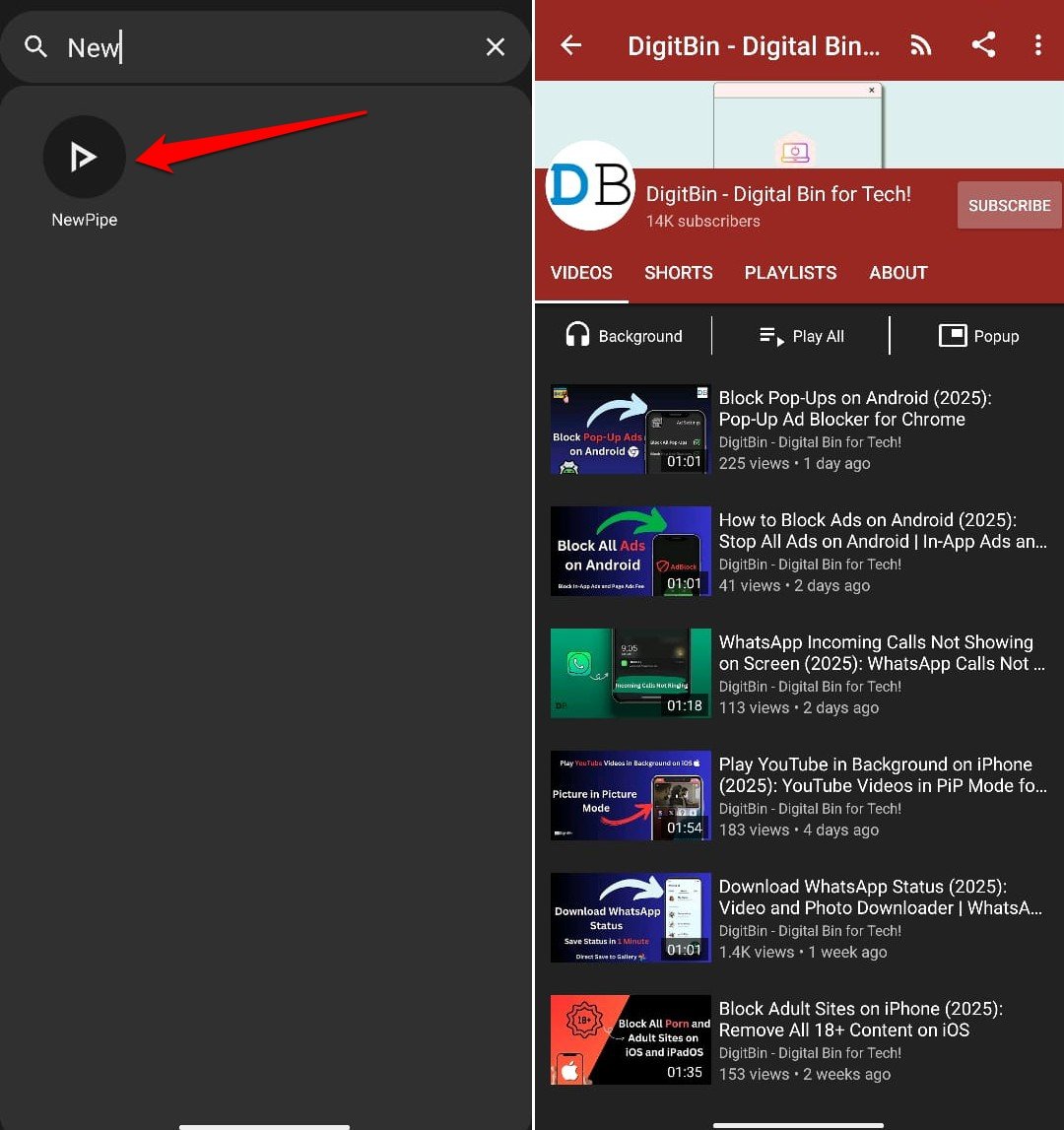Open Picture in Picture Mode thumbnail
The width and height of the screenshot is (1064, 1130).
631,796
